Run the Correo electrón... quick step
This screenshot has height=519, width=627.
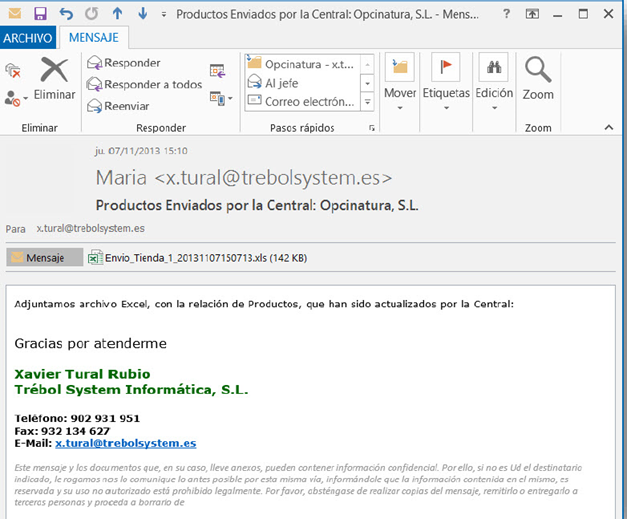[x=302, y=102]
